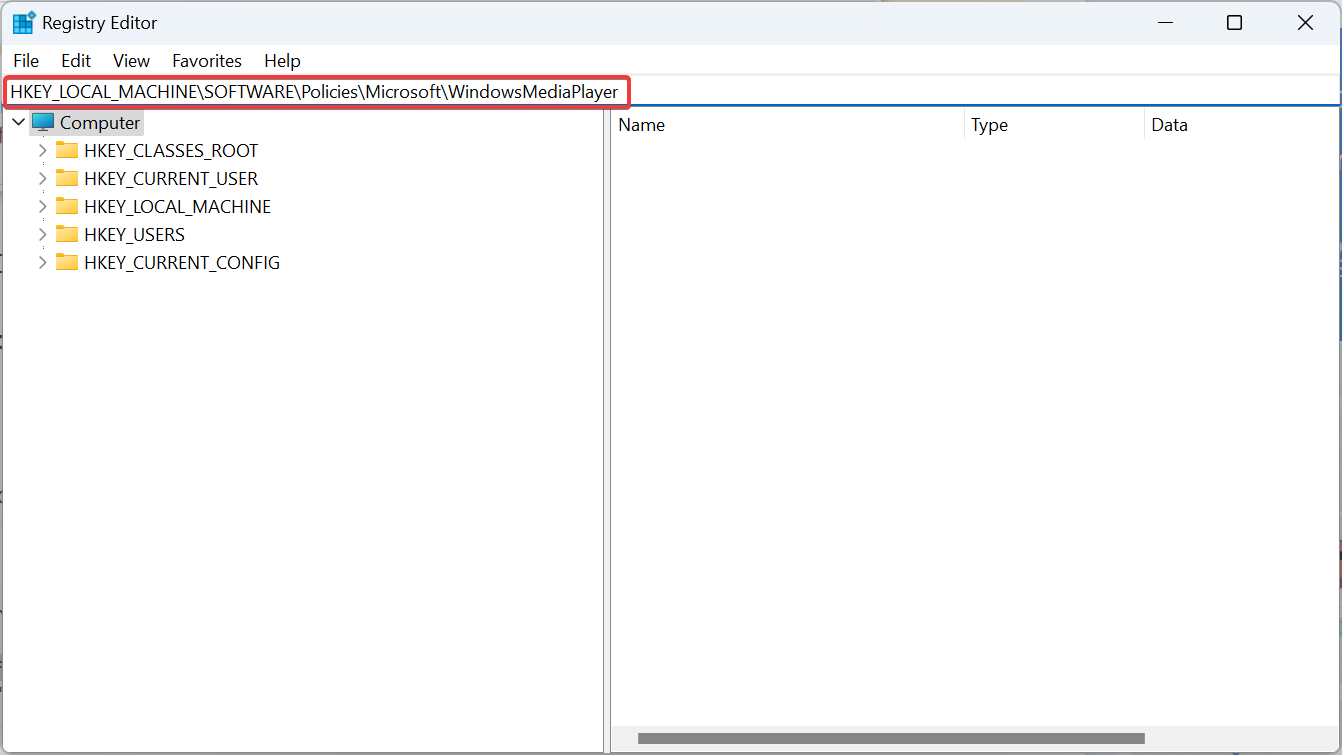Sort values by the Name column header
This screenshot has height=755, width=1342.
(641, 124)
